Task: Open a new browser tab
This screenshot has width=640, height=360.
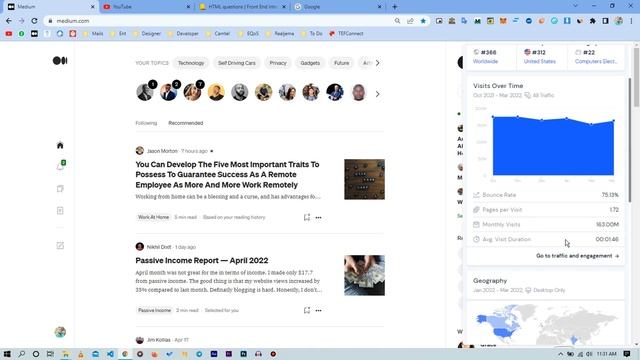Action: [394, 7]
